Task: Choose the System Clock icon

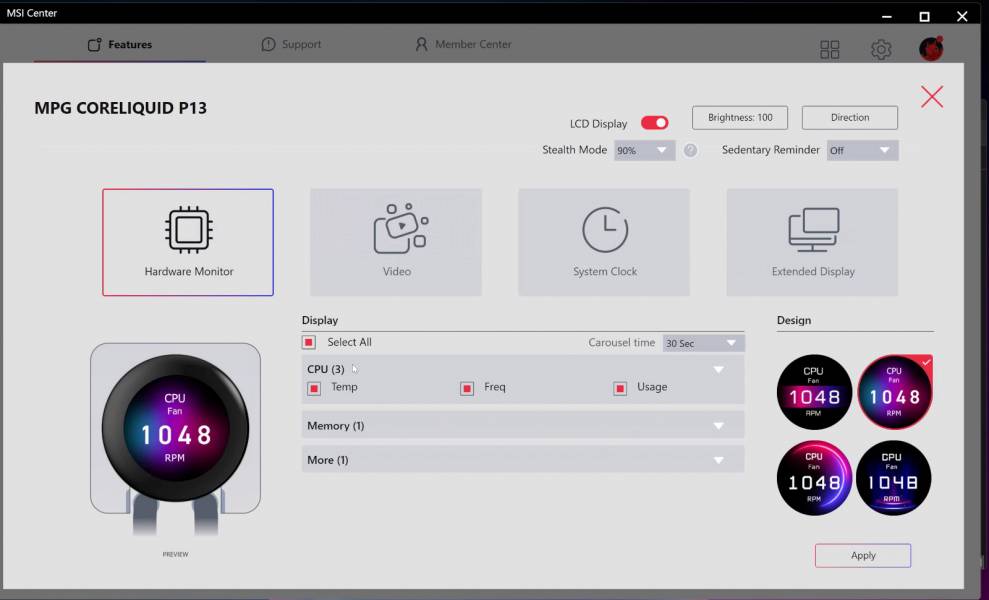Action: pos(605,230)
